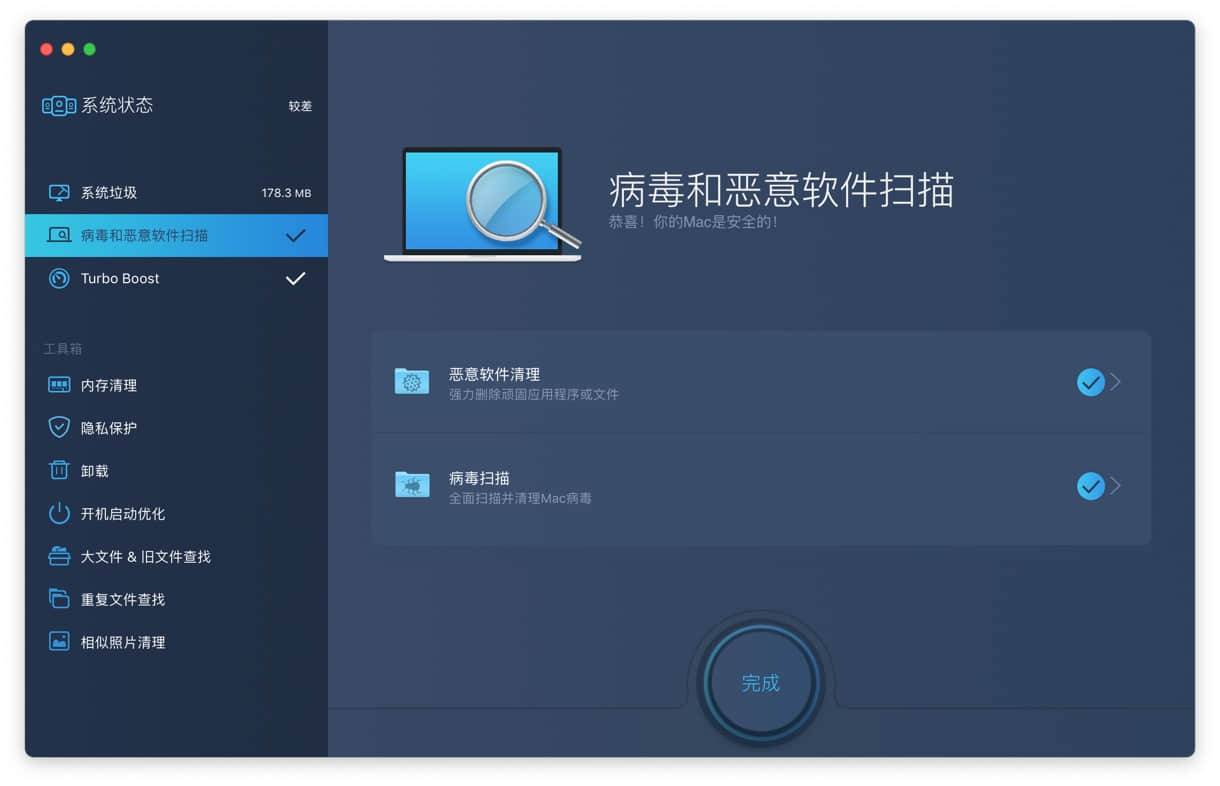The image size is (1220, 786).
Task: Click the 恭喜！你的Mac是安全的！ message
Action: point(693,221)
